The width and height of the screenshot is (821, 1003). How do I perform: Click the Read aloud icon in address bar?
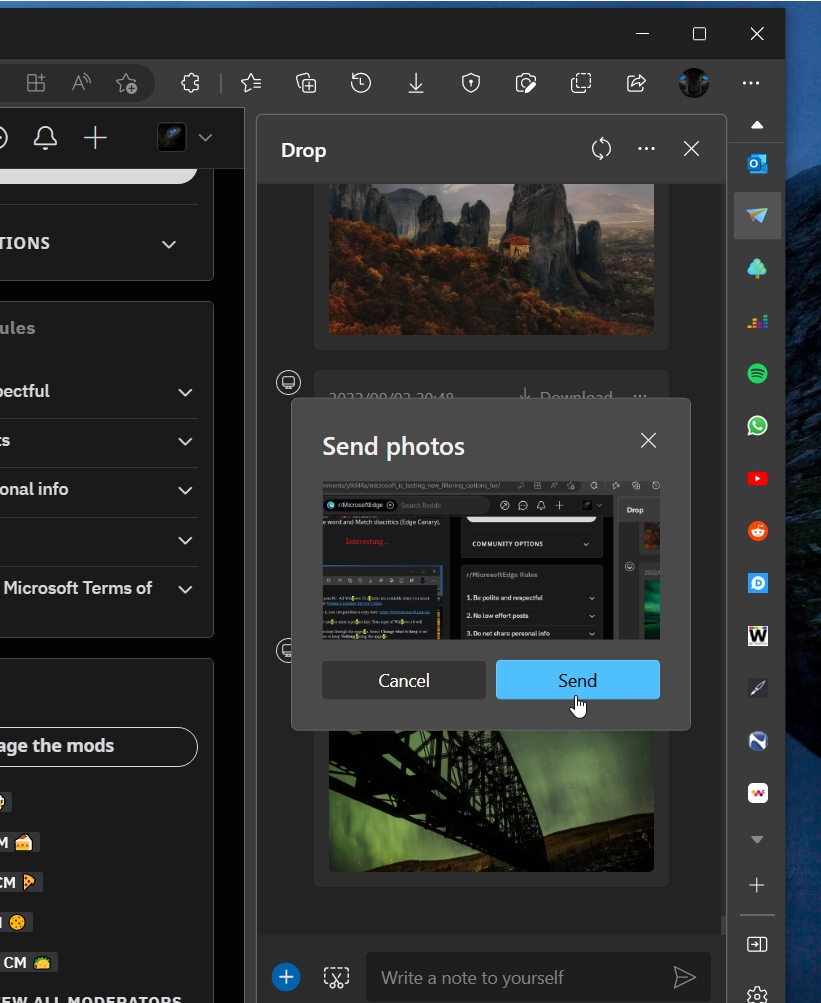pyautogui.click(x=81, y=83)
